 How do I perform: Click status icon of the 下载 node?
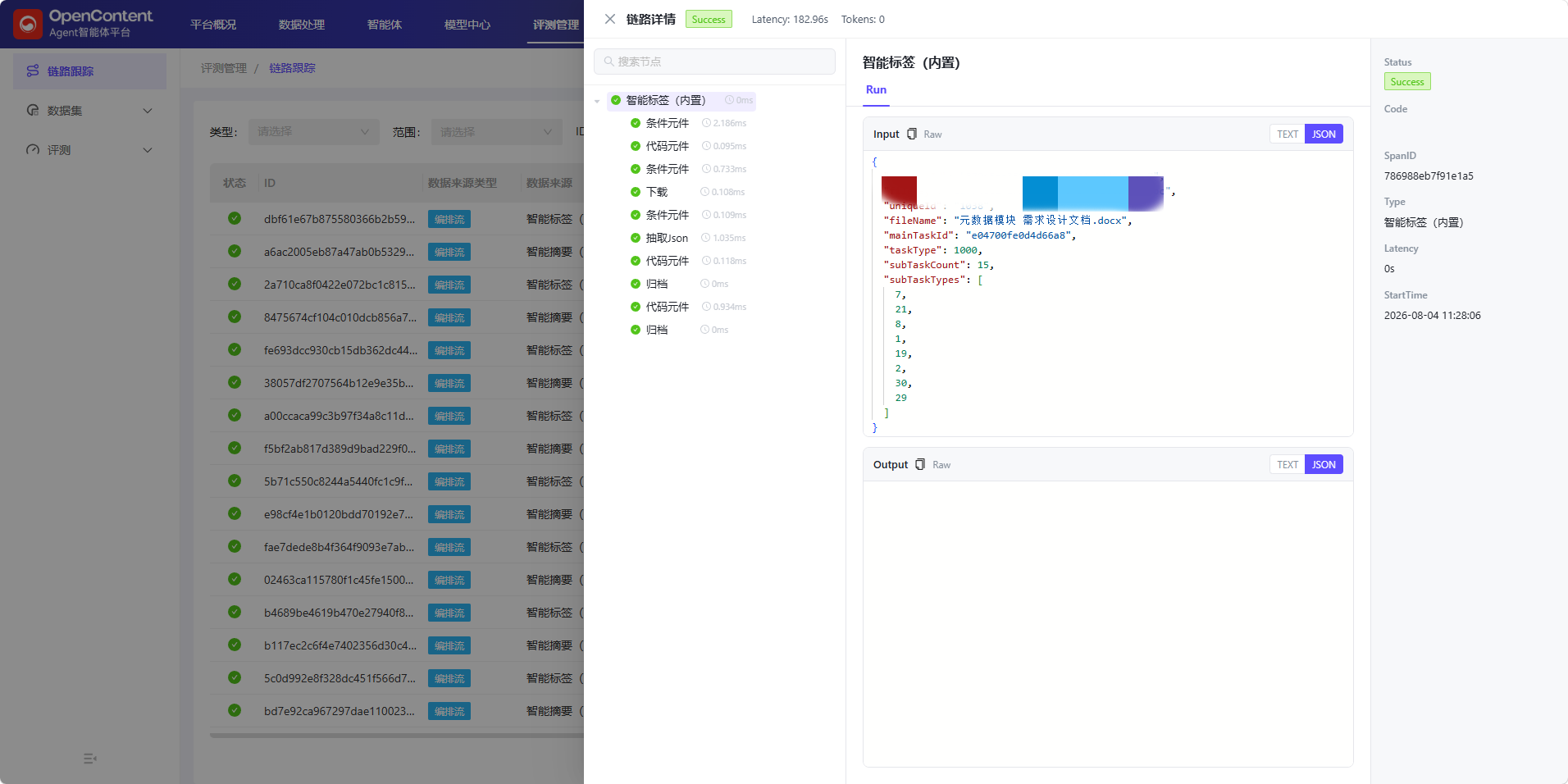(635, 192)
